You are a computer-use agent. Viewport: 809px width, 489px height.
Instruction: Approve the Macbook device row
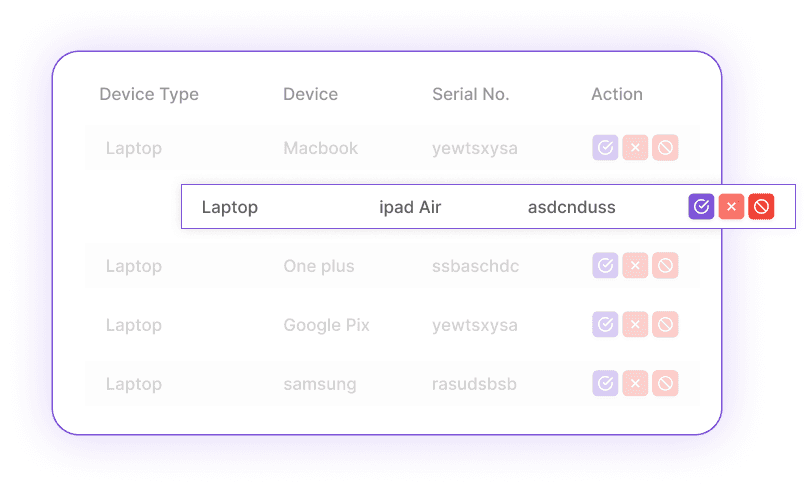[605, 148]
